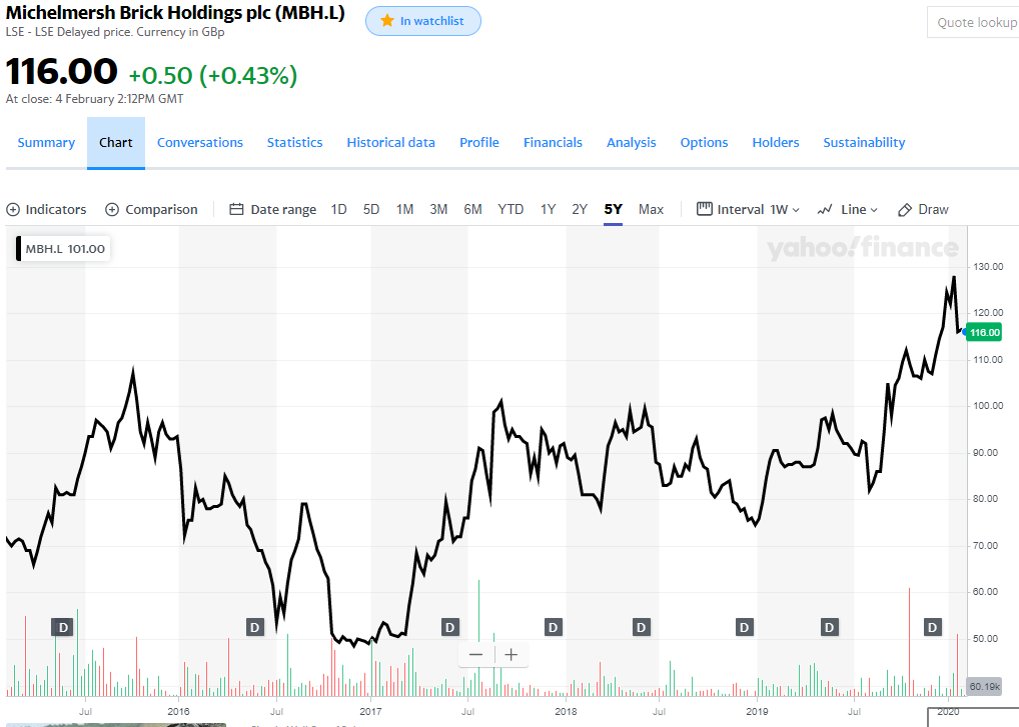The height and width of the screenshot is (727, 1019).
Task: Open the Date range calendar icon
Action: [237, 209]
